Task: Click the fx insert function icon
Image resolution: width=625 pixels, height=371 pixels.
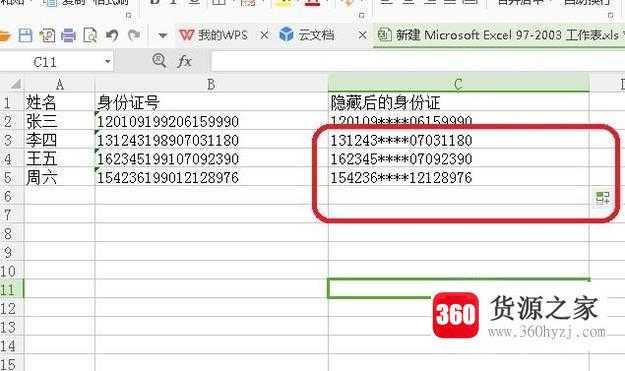Action: click(x=184, y=61)
